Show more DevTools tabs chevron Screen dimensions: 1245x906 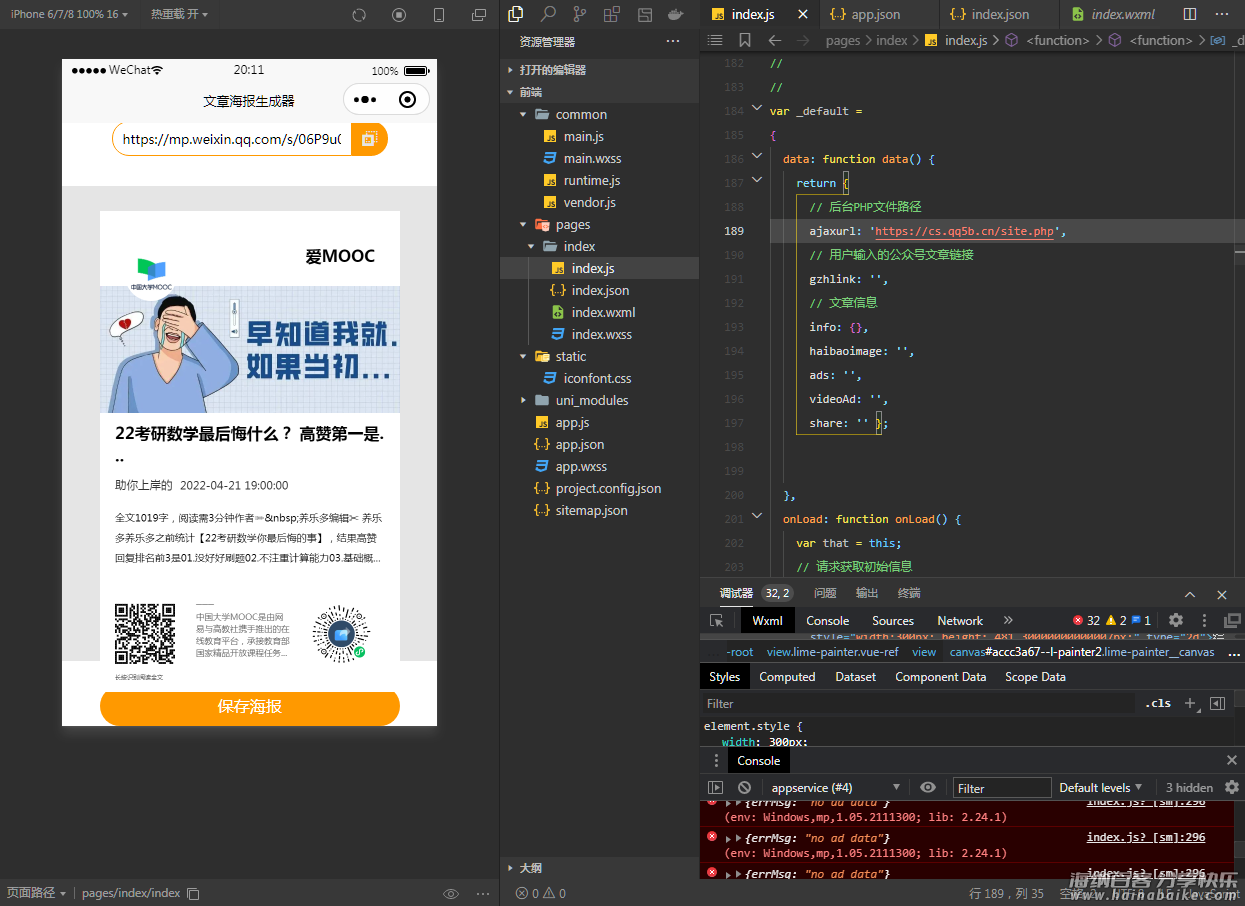[1008, 620]
